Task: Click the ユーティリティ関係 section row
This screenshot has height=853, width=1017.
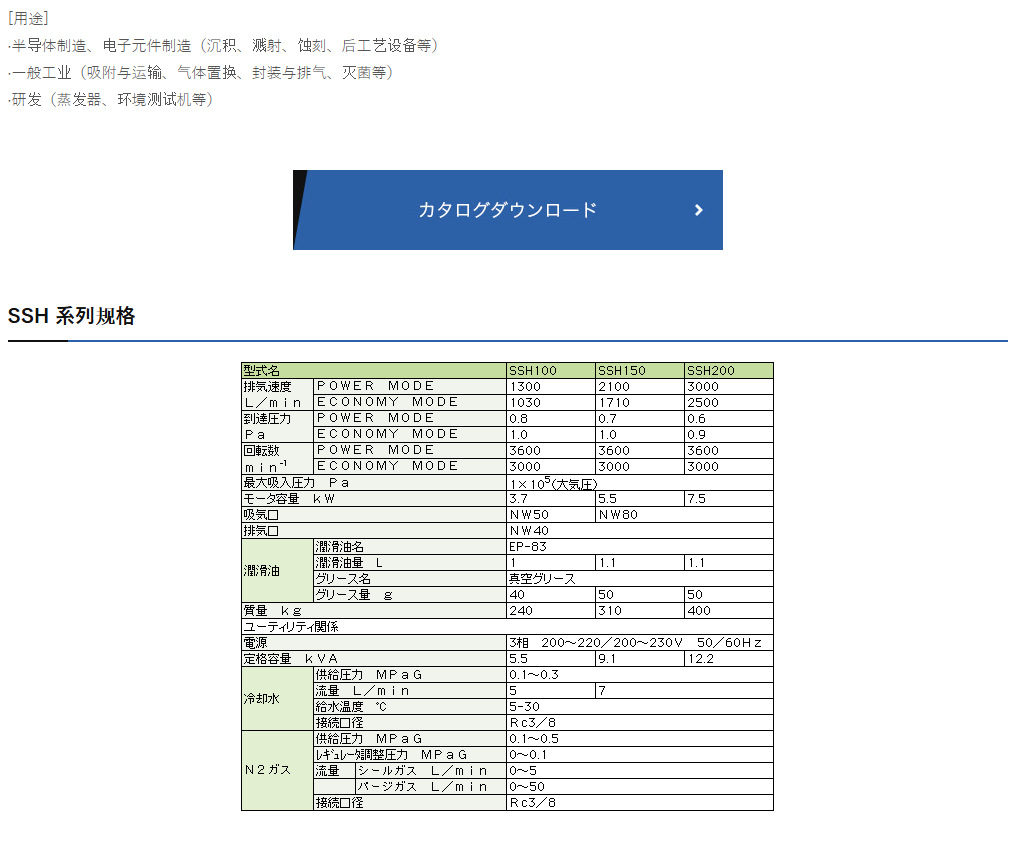Action: pyautogui.click(x=507, y=627)
